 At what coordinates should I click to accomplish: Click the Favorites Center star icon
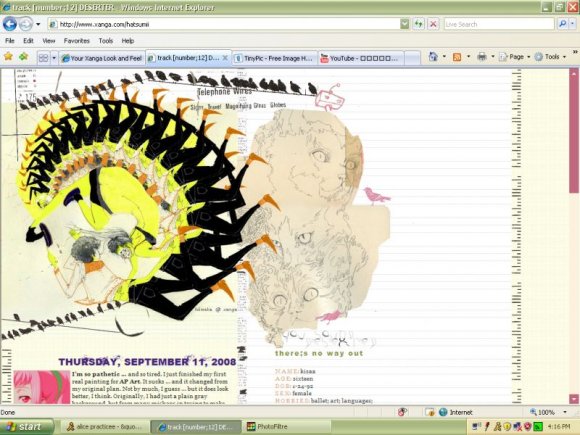pos(9,57)
